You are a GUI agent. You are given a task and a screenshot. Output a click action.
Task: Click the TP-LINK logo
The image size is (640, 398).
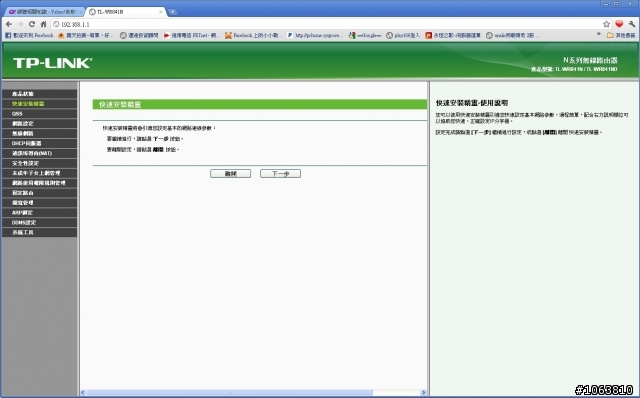pos(53,63)
